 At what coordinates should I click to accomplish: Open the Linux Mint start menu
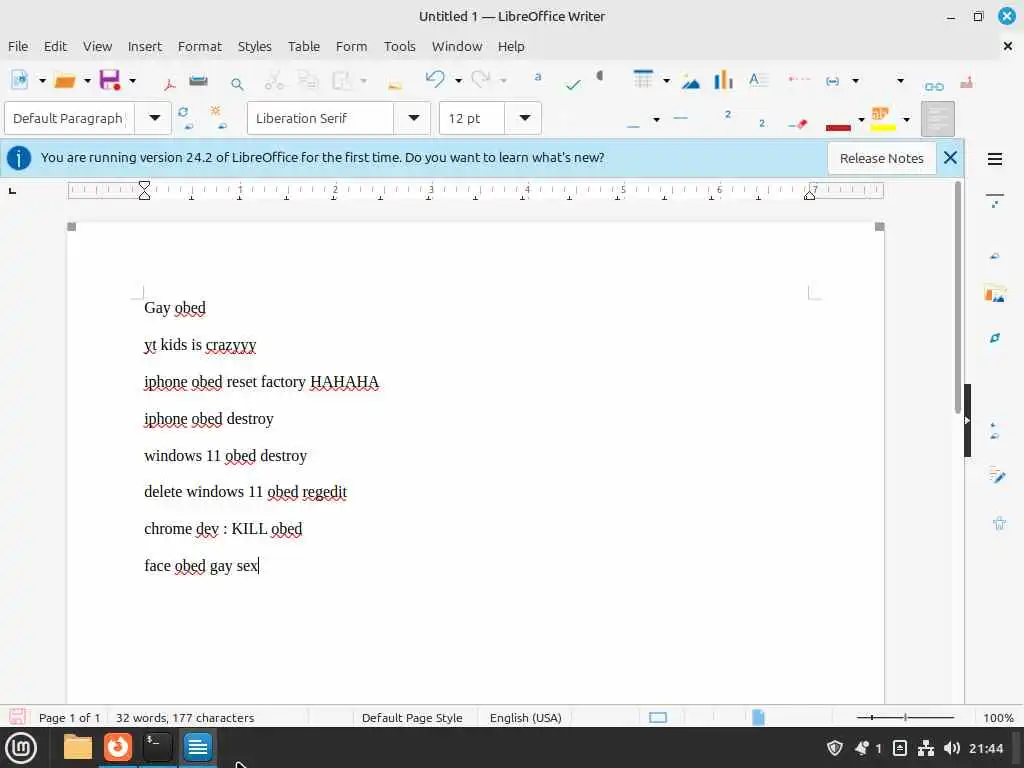click(x=20, y=748)
